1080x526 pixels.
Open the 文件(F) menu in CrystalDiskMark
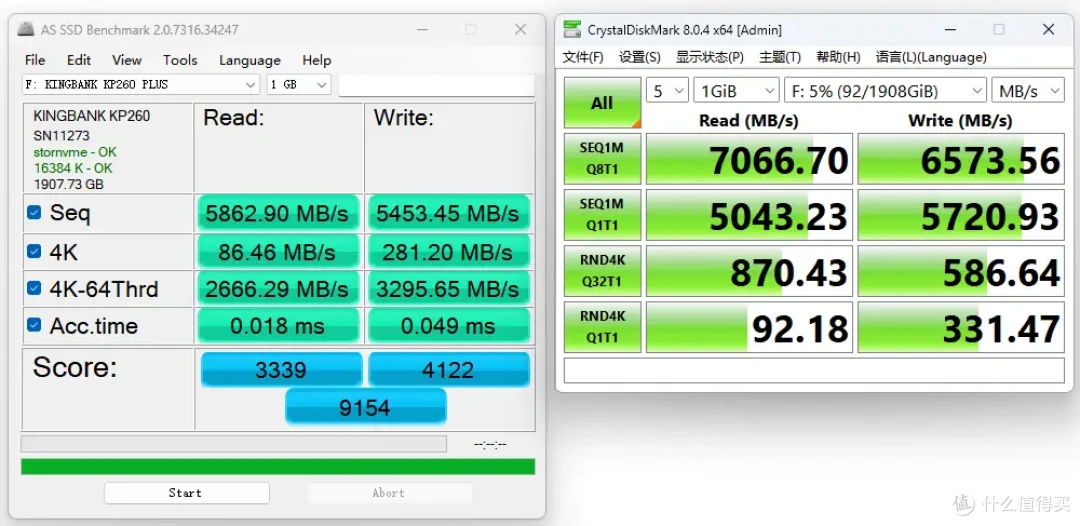[583, 57]
